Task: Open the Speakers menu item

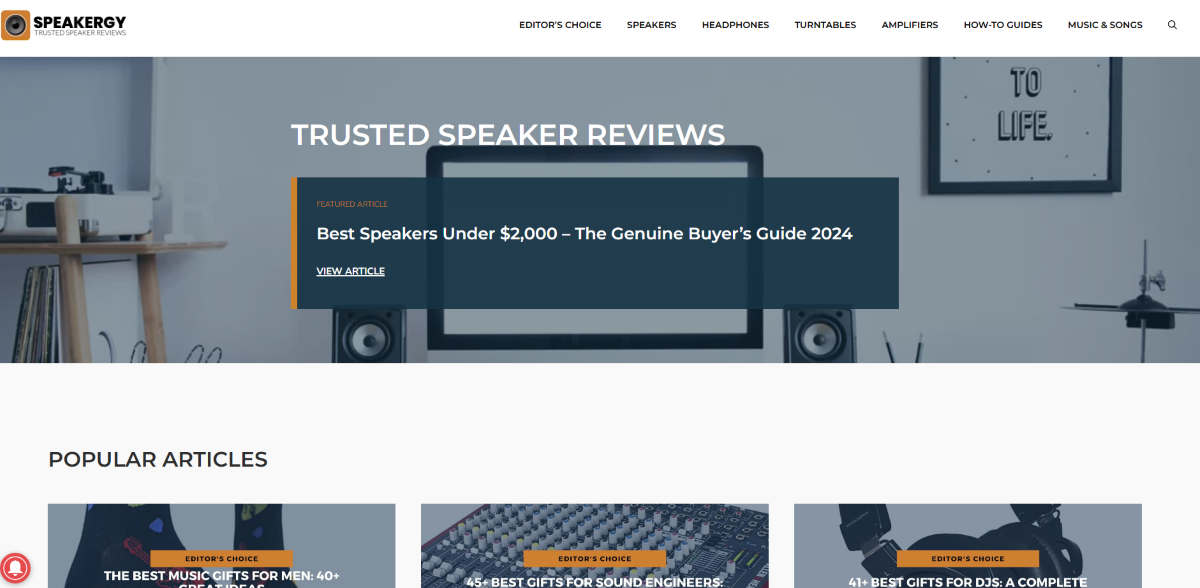Action: [651, 25]
